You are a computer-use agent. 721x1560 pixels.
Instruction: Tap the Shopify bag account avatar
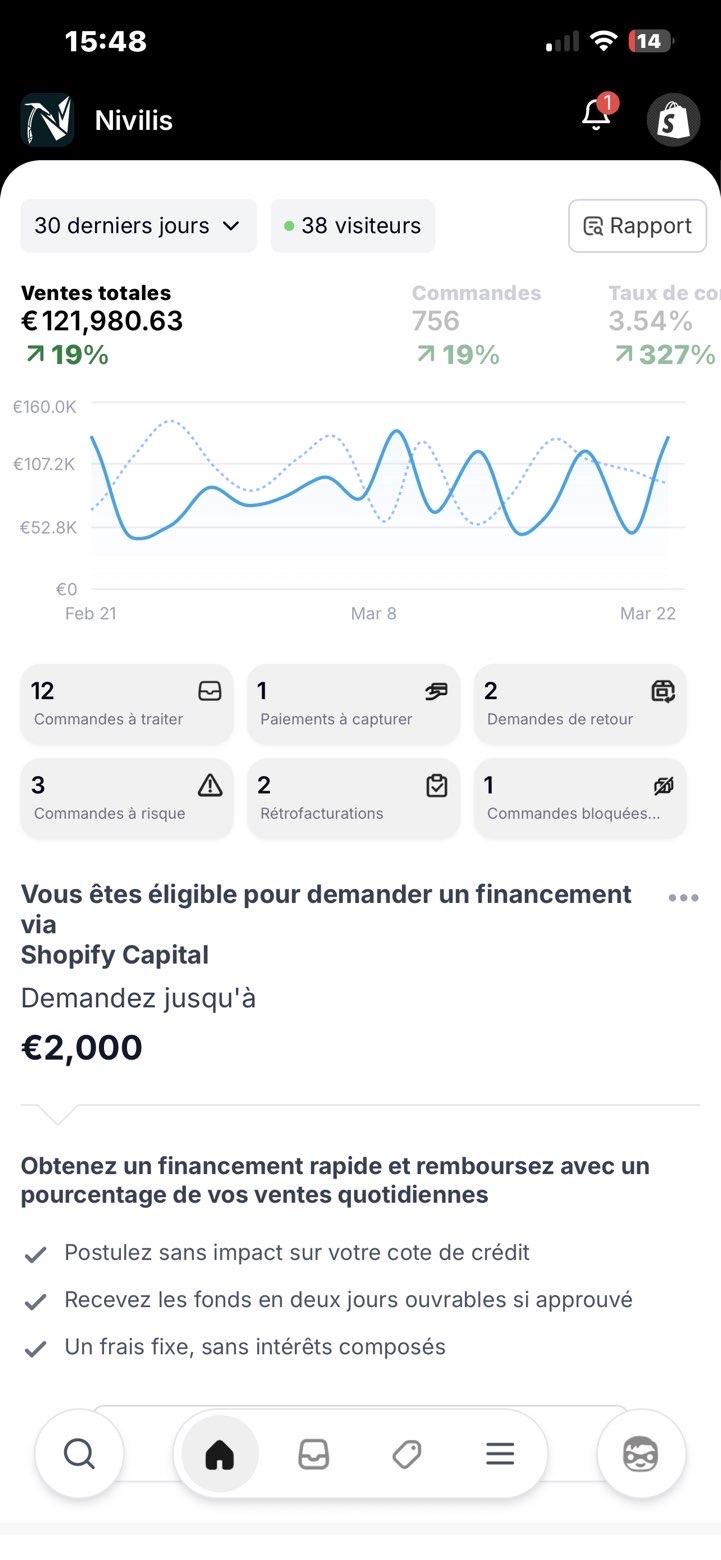(673, 121)
